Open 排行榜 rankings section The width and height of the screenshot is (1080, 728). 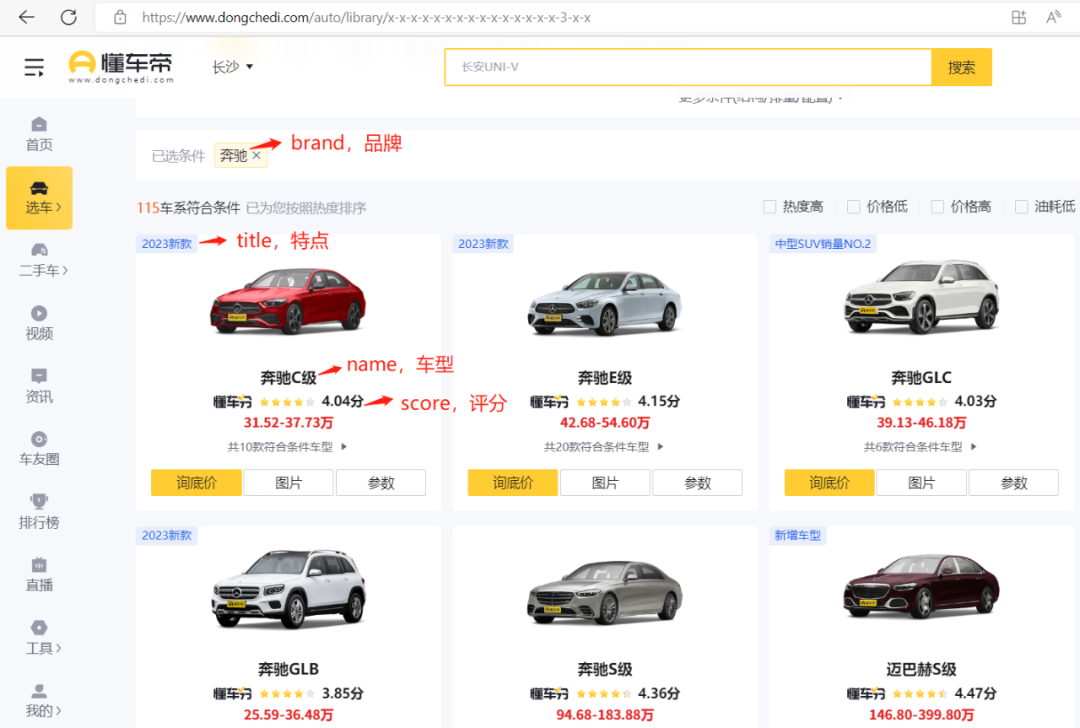coord(39,512)
